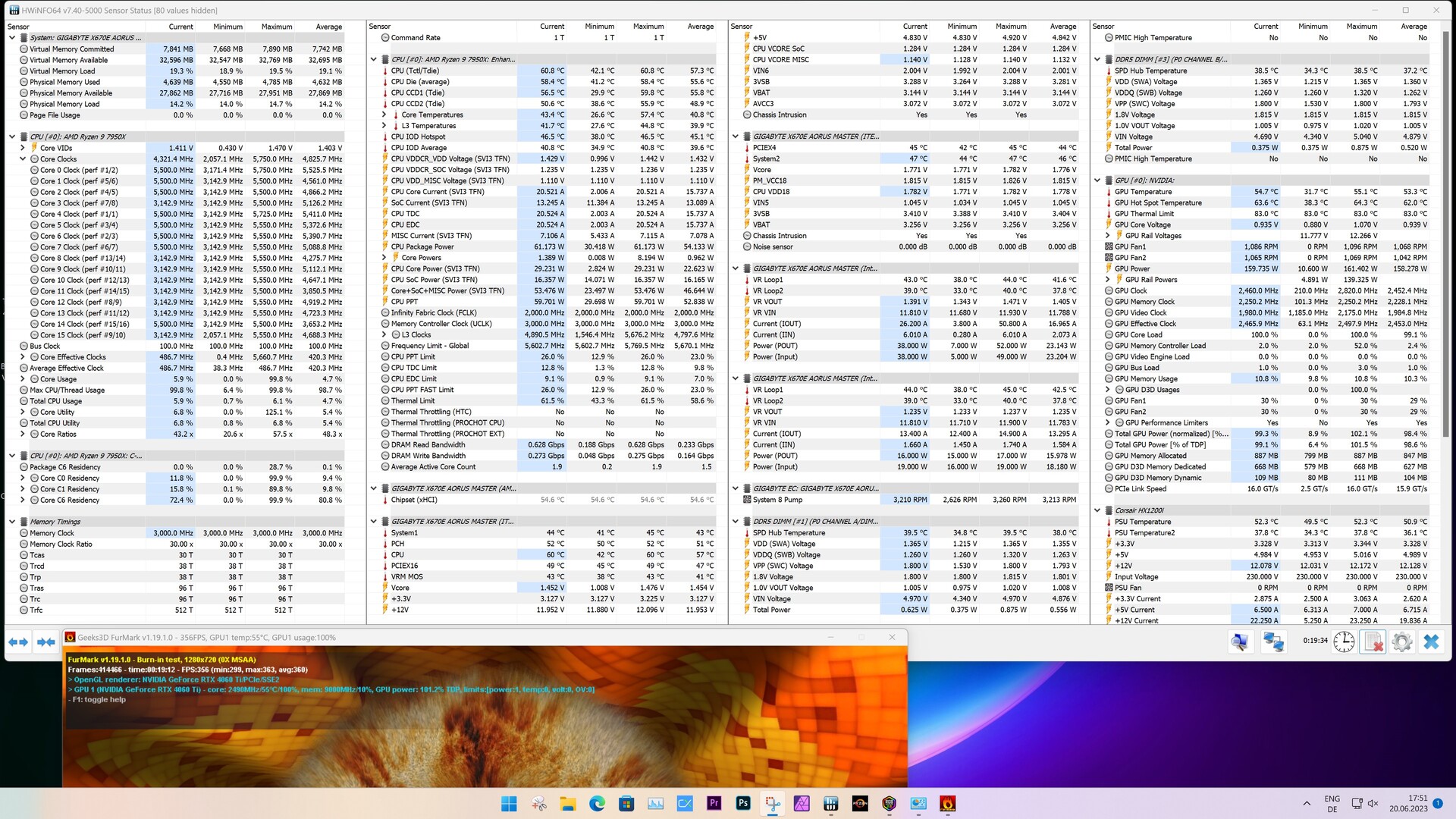Click the Current column header, first panel
The width and height of the screenshot is (1456, 819).
[180, 27]
